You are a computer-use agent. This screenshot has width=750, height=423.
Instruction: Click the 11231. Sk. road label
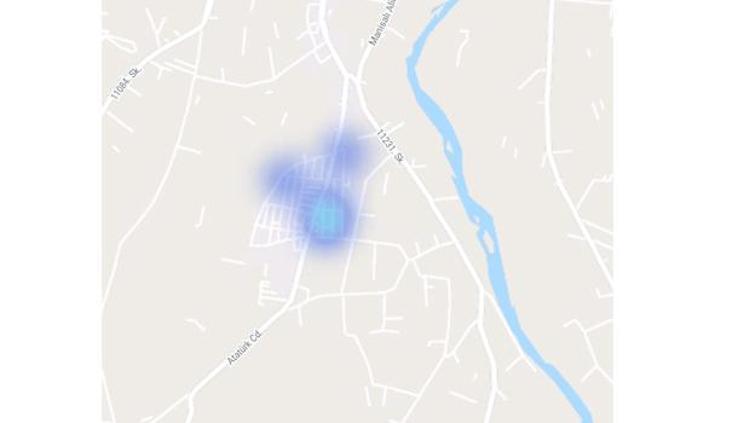[x=389, y=146]
